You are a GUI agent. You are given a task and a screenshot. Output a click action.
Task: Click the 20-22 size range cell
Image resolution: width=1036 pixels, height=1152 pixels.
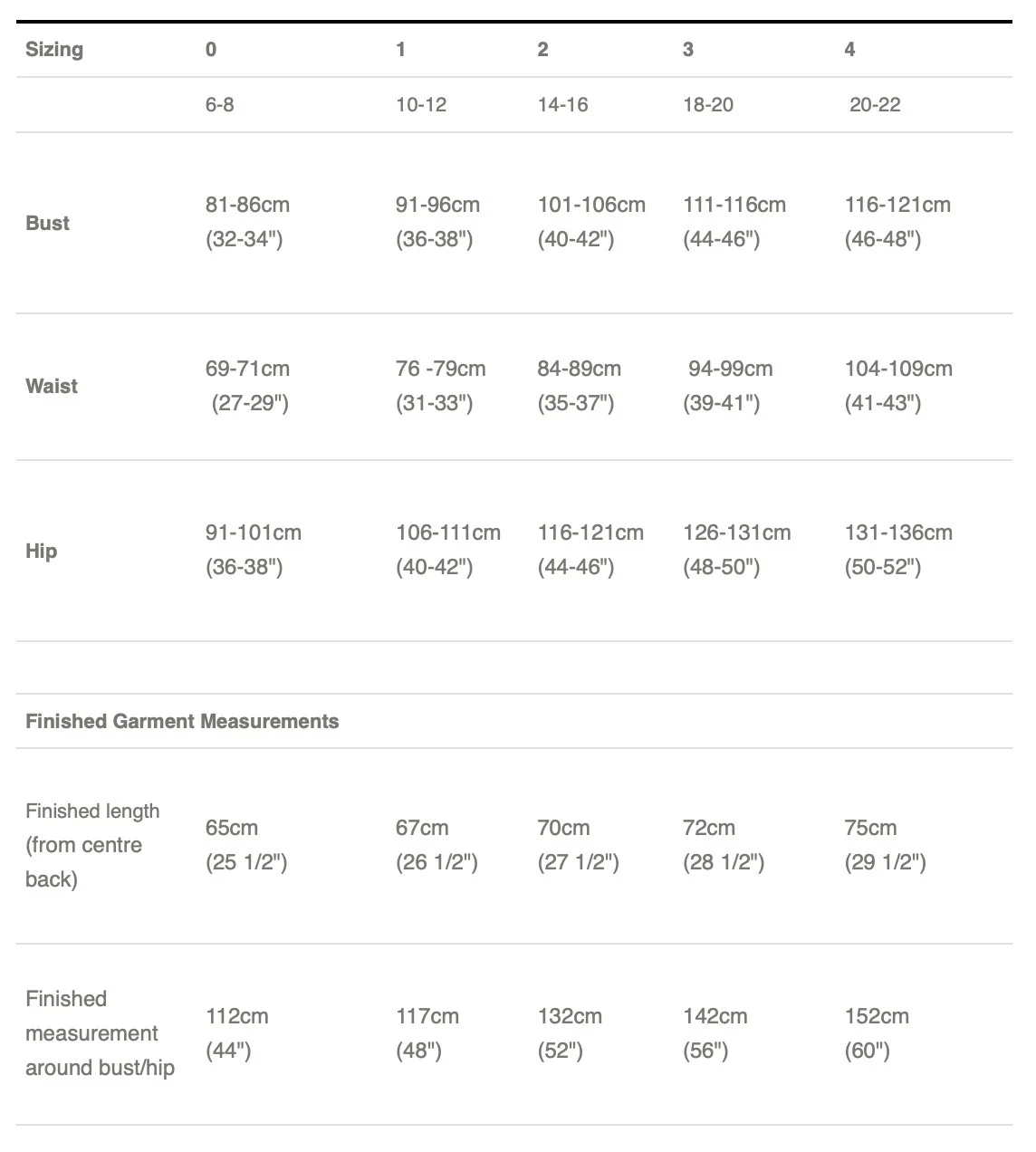(875, 105)
